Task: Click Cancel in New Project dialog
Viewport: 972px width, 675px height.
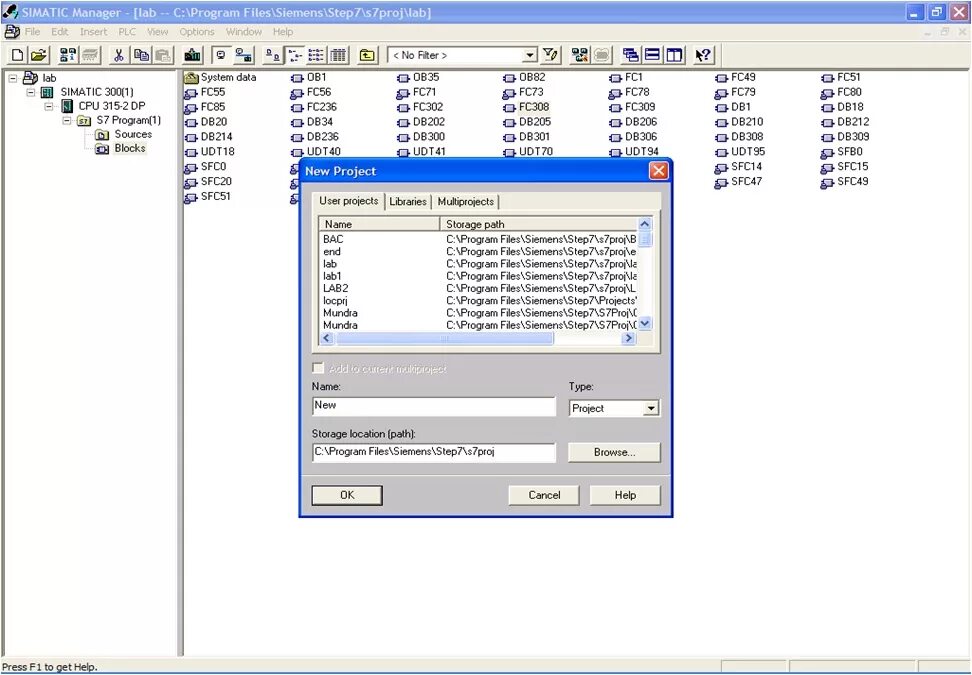Action: click(544, 495)
